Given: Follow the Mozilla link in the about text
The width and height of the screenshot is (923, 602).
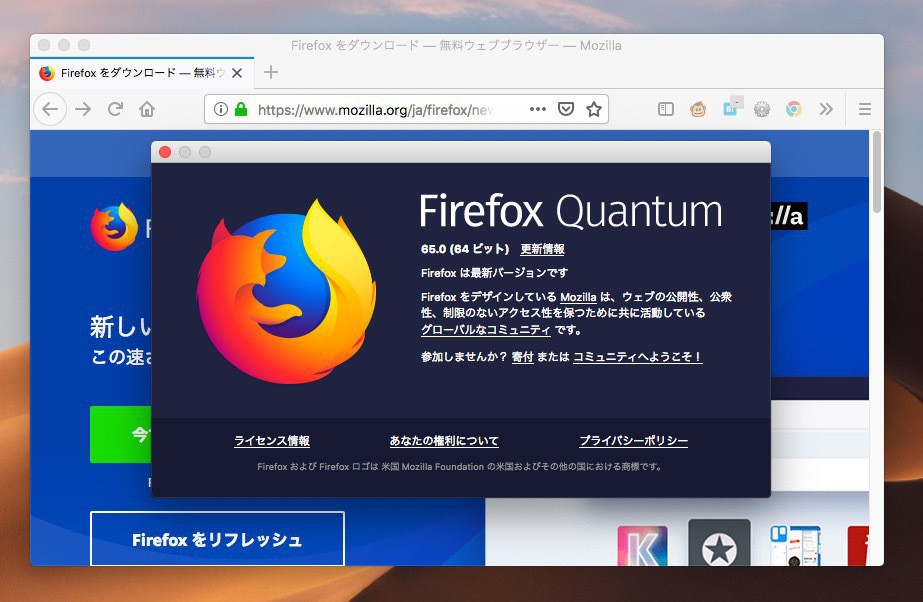Looking at the screenshot, I should [578, 297].
